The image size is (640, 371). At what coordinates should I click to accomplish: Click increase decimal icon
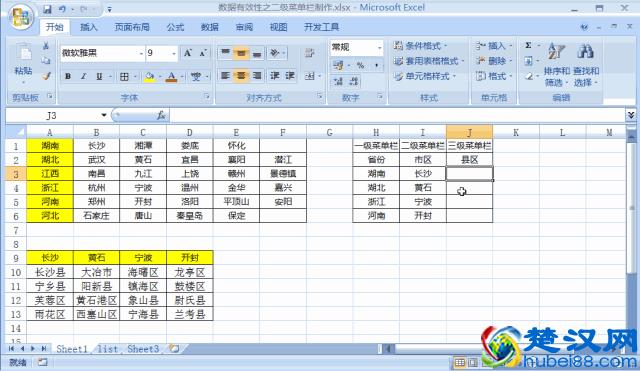click(338, 81)
